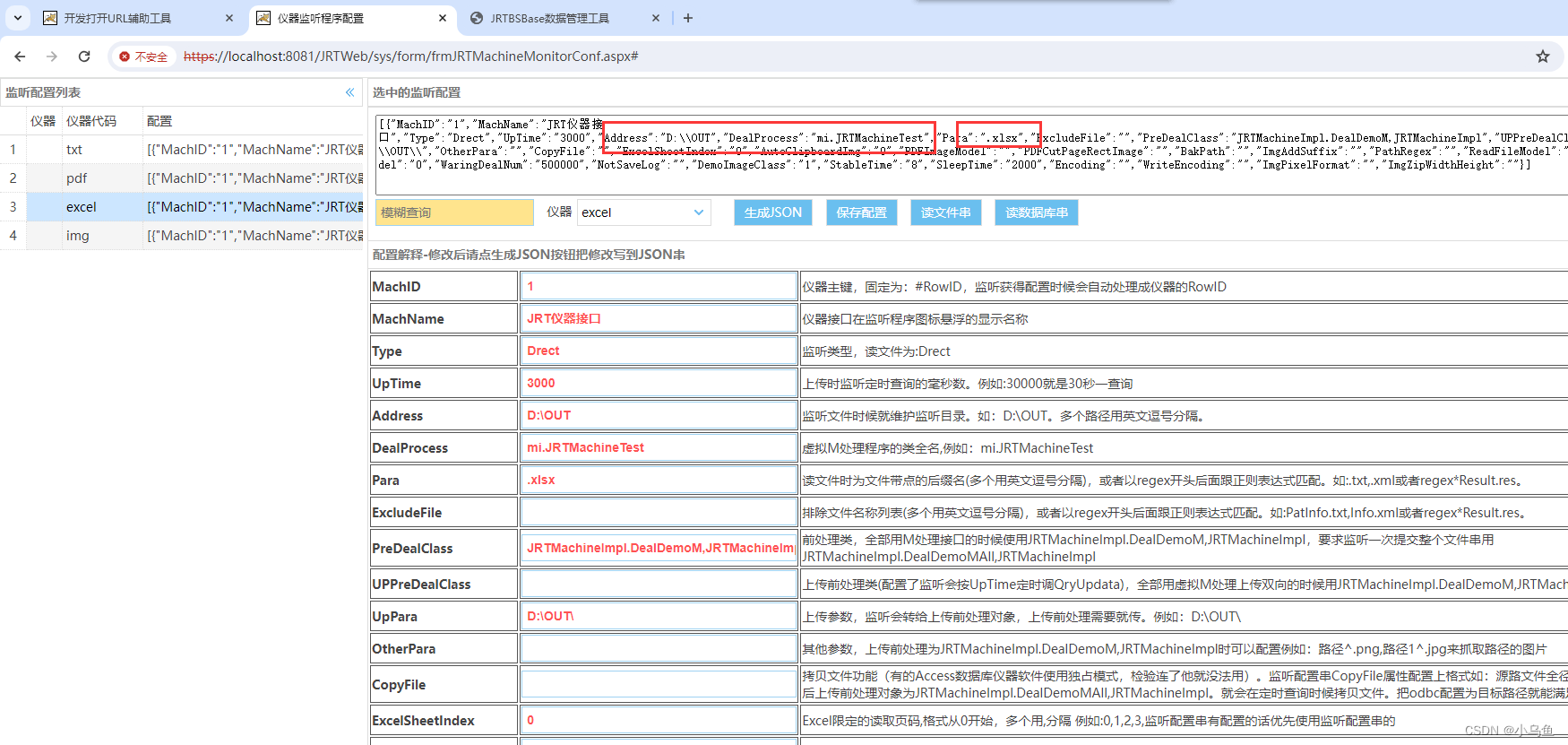The width and height of the screenshot is (1568, 745).
Task: Bookmark this page with star icon
Action: pos(1543,56)
